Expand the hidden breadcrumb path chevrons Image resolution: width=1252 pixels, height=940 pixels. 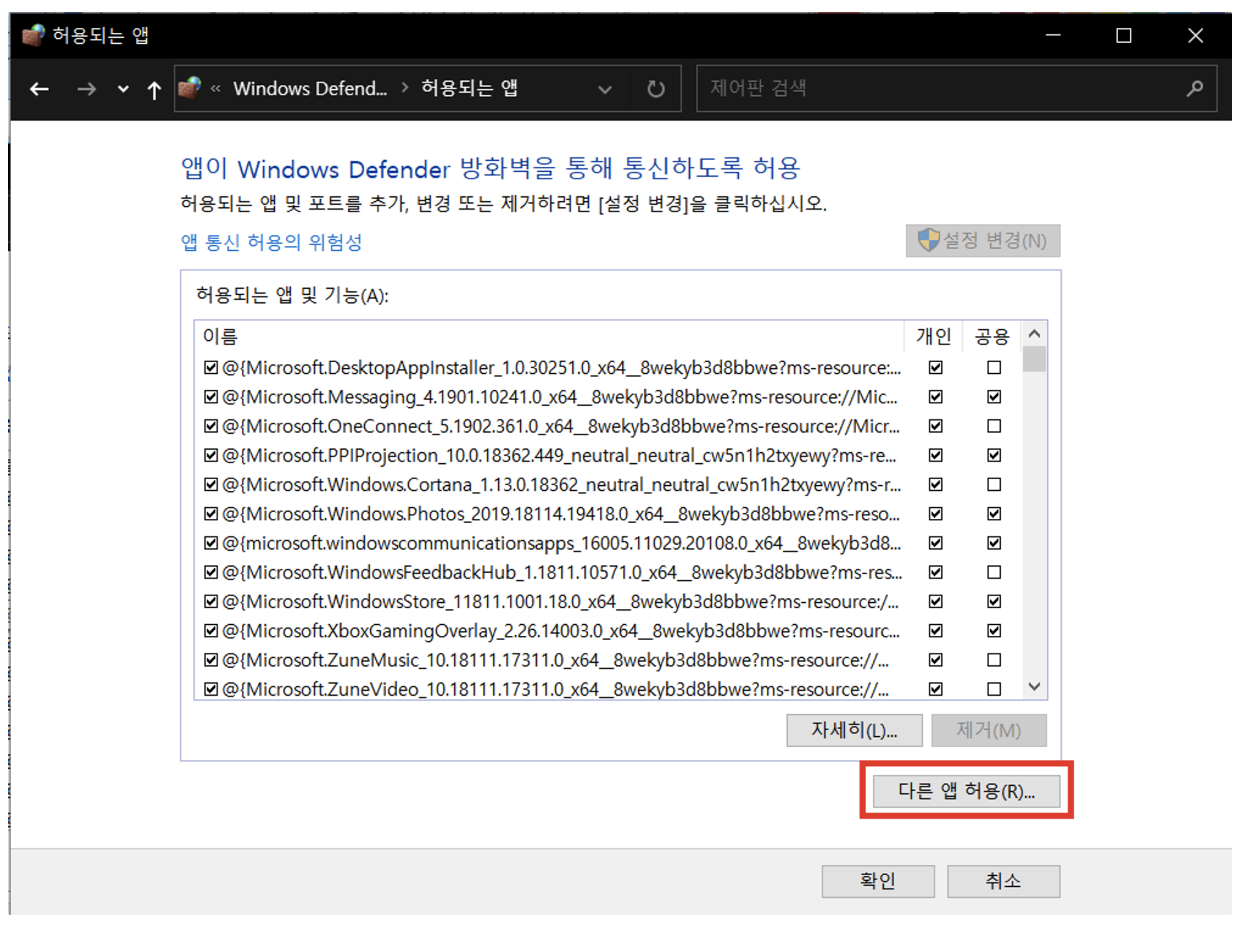coord(216,88)
